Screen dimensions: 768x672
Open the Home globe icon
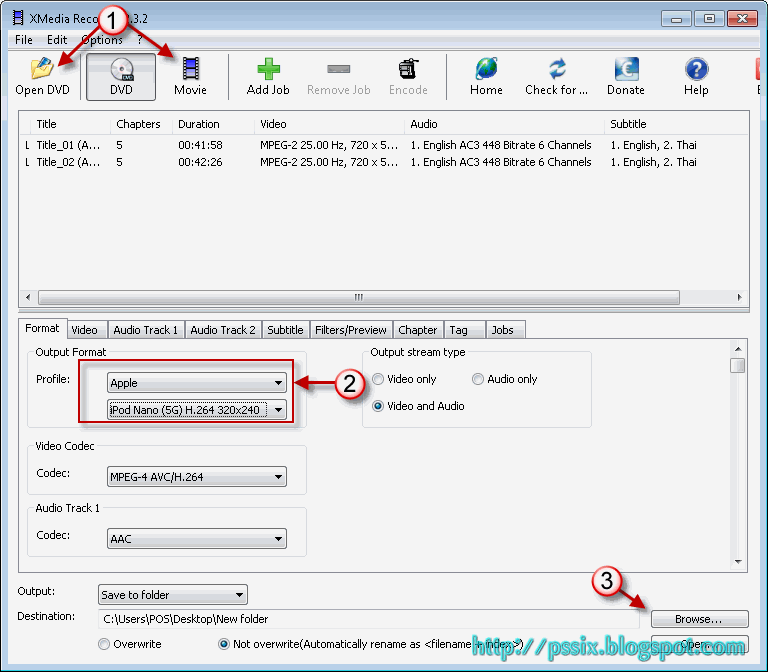click(x=486, y=69)
